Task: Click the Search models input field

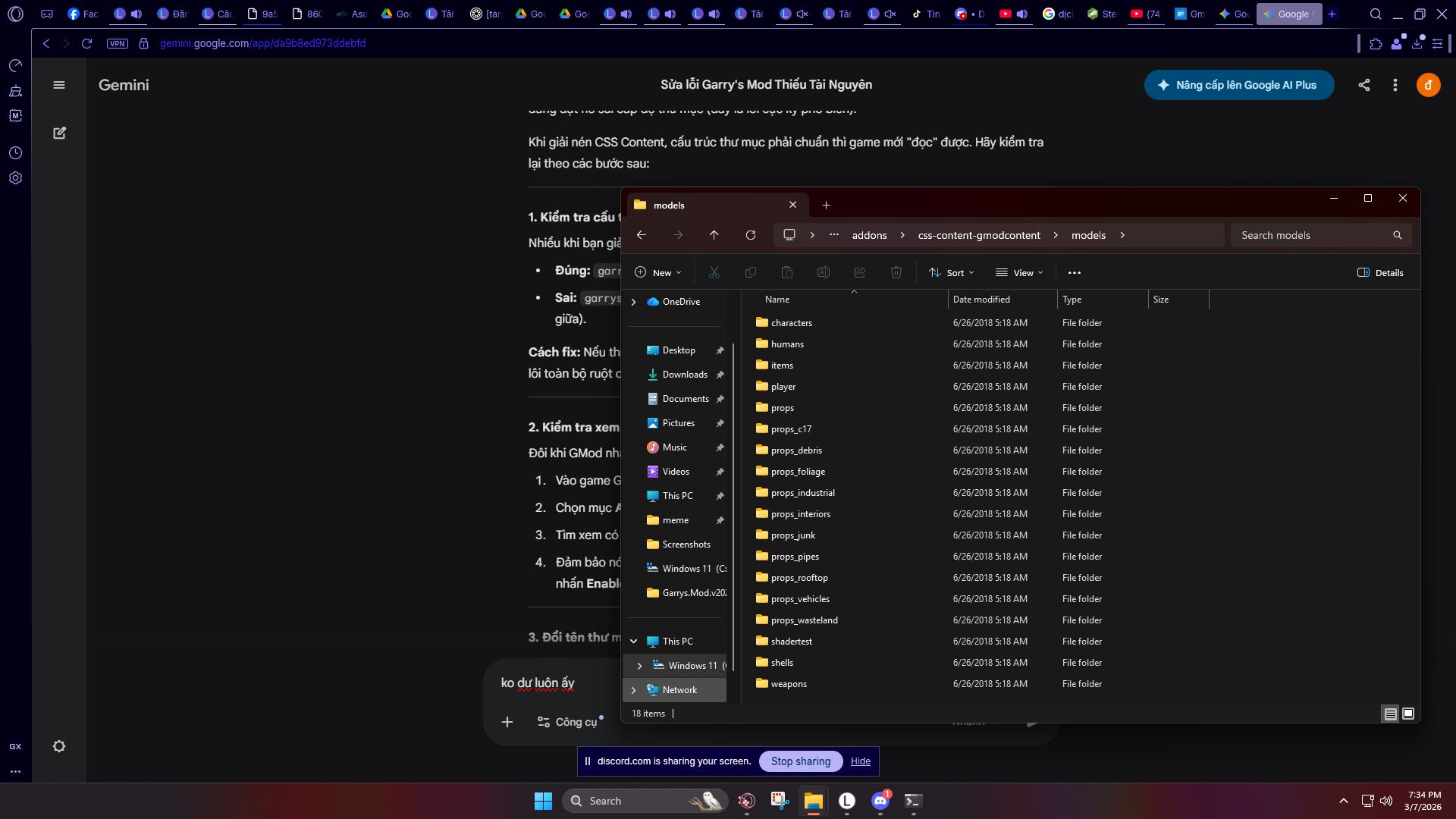Action: pyautogui.click(x=1312, y=235)
